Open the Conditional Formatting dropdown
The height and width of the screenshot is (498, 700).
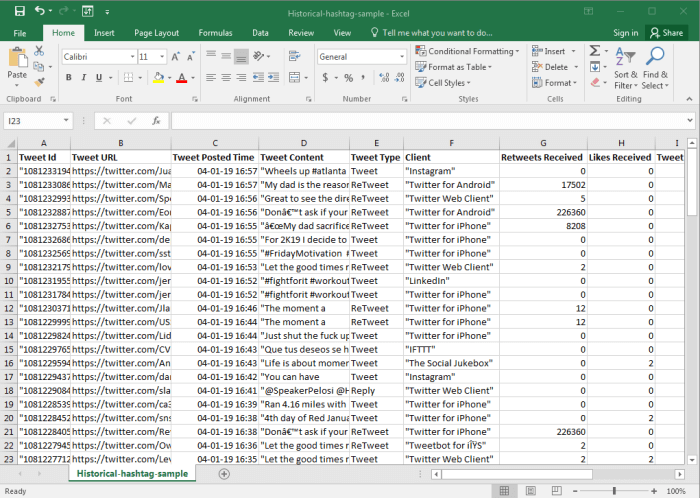[466, 51]
